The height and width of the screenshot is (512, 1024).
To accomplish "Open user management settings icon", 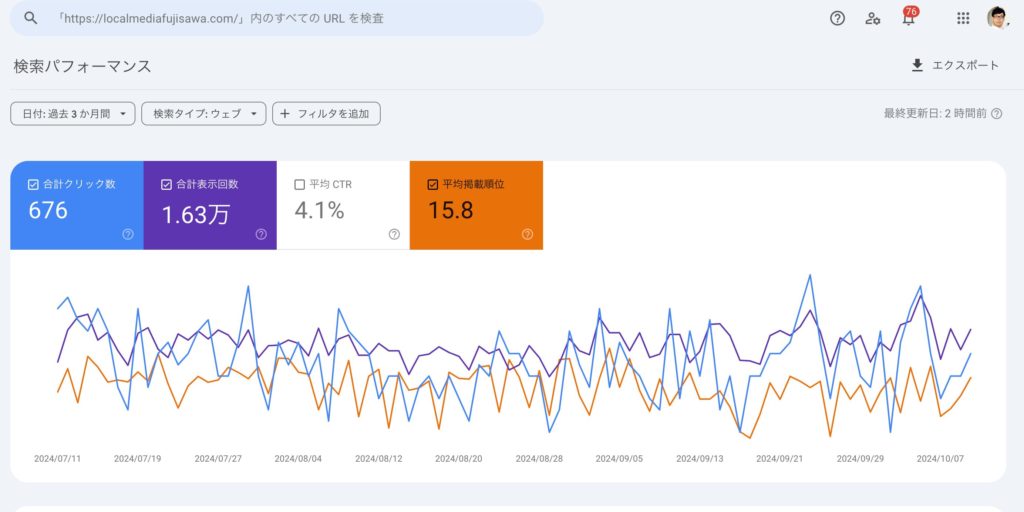I will coord(873,18).
